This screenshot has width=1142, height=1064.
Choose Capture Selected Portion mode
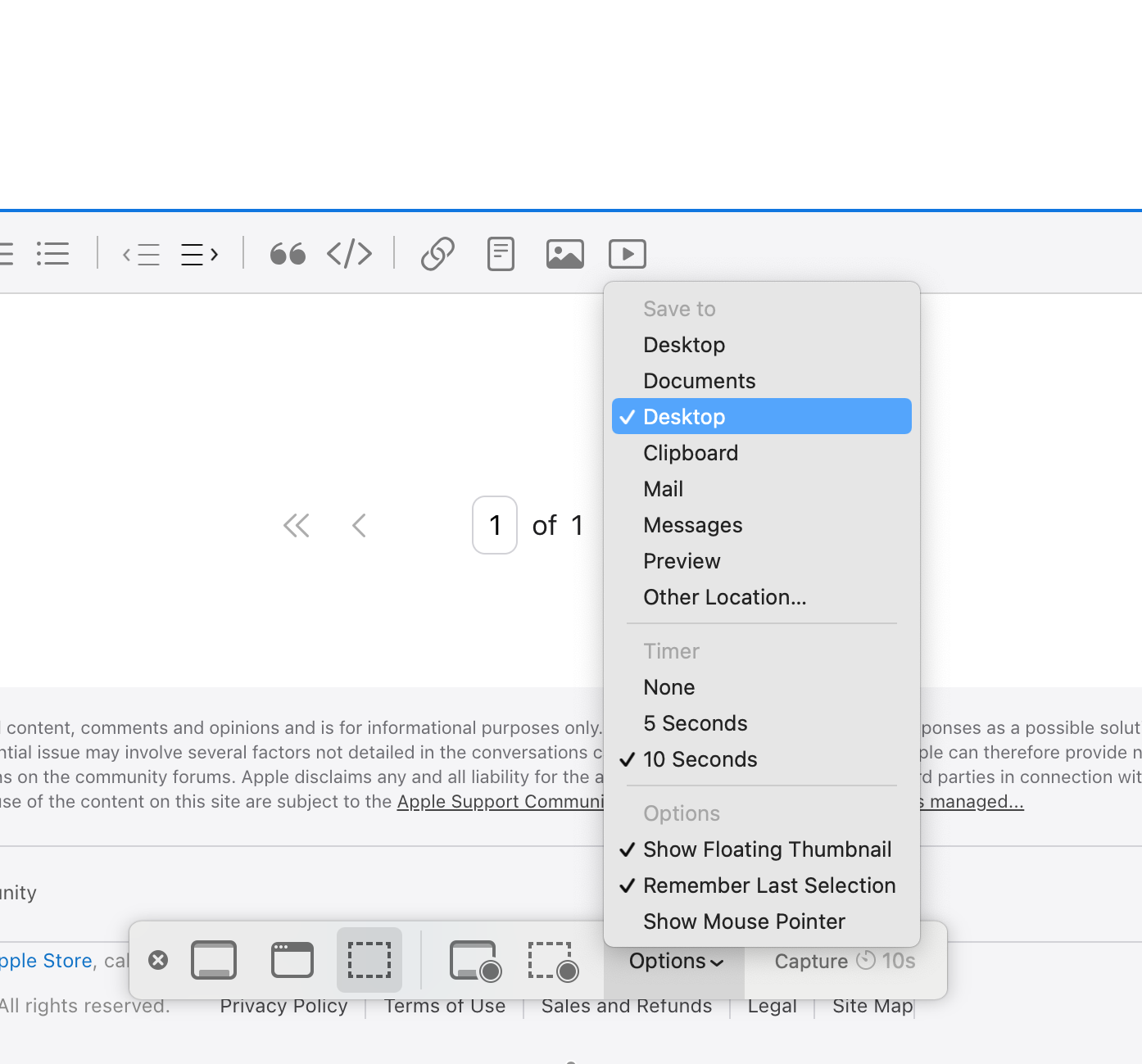pos(369,960)
